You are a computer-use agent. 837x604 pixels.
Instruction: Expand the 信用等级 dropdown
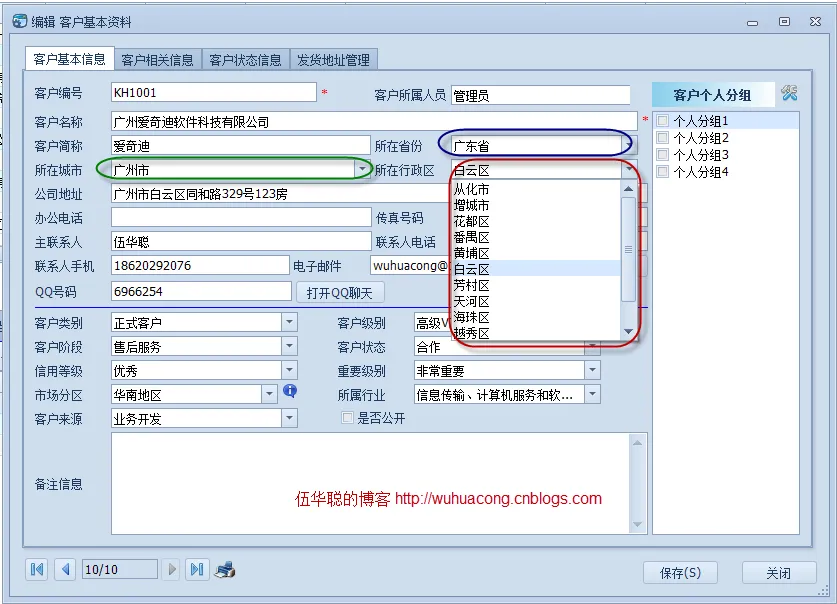289,370
